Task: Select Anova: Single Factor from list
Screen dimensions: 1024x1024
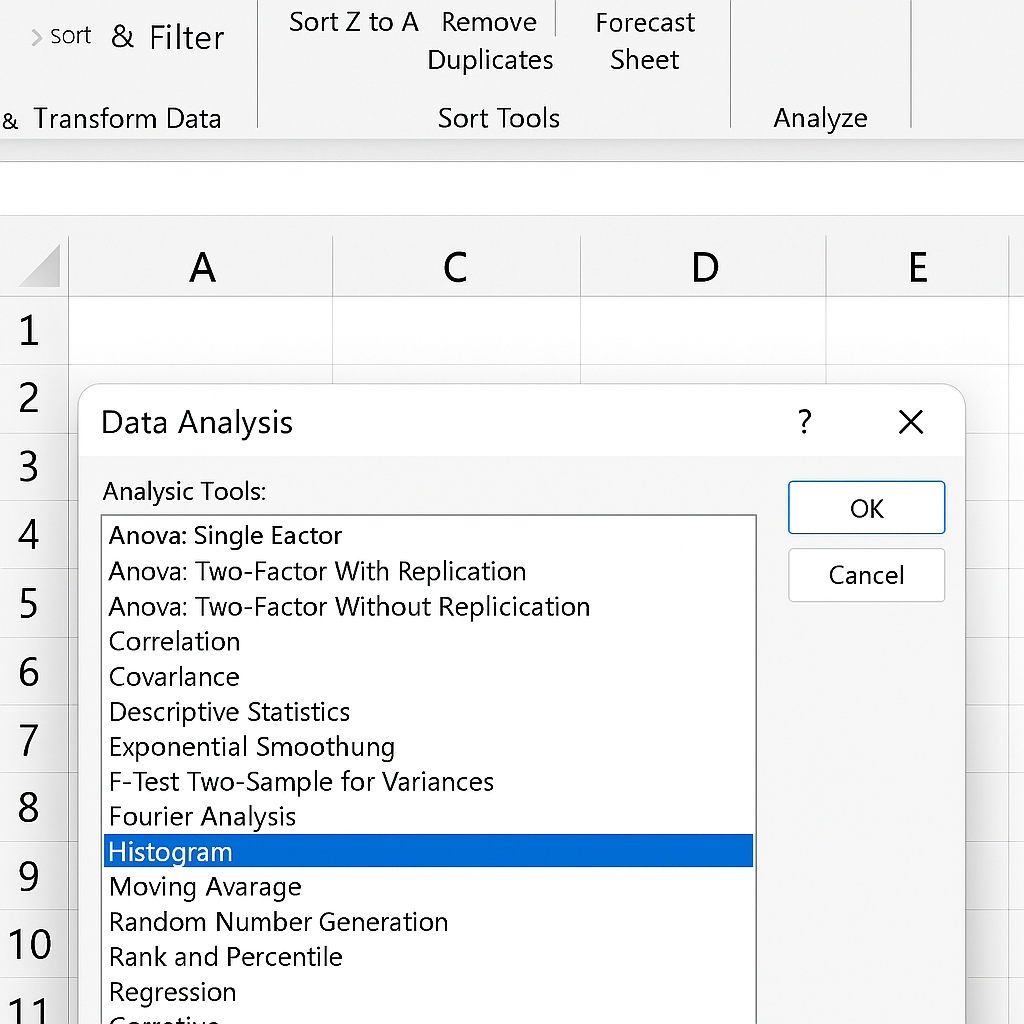Action: pos(225,536)
